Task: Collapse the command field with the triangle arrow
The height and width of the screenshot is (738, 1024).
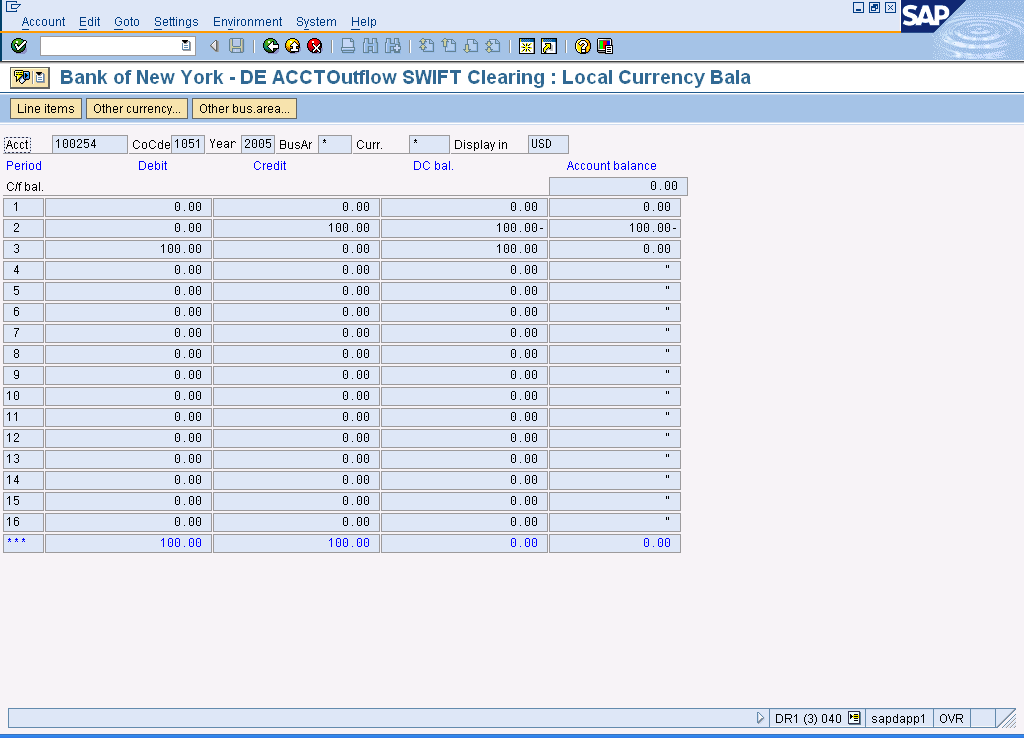Action: tap(214, 46)
